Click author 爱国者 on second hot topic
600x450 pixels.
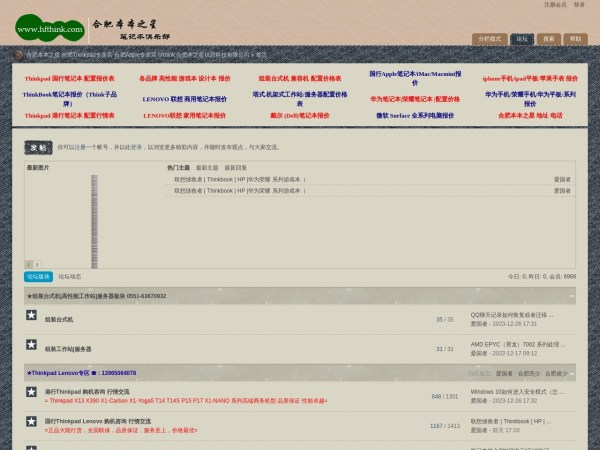coord(562,191)
